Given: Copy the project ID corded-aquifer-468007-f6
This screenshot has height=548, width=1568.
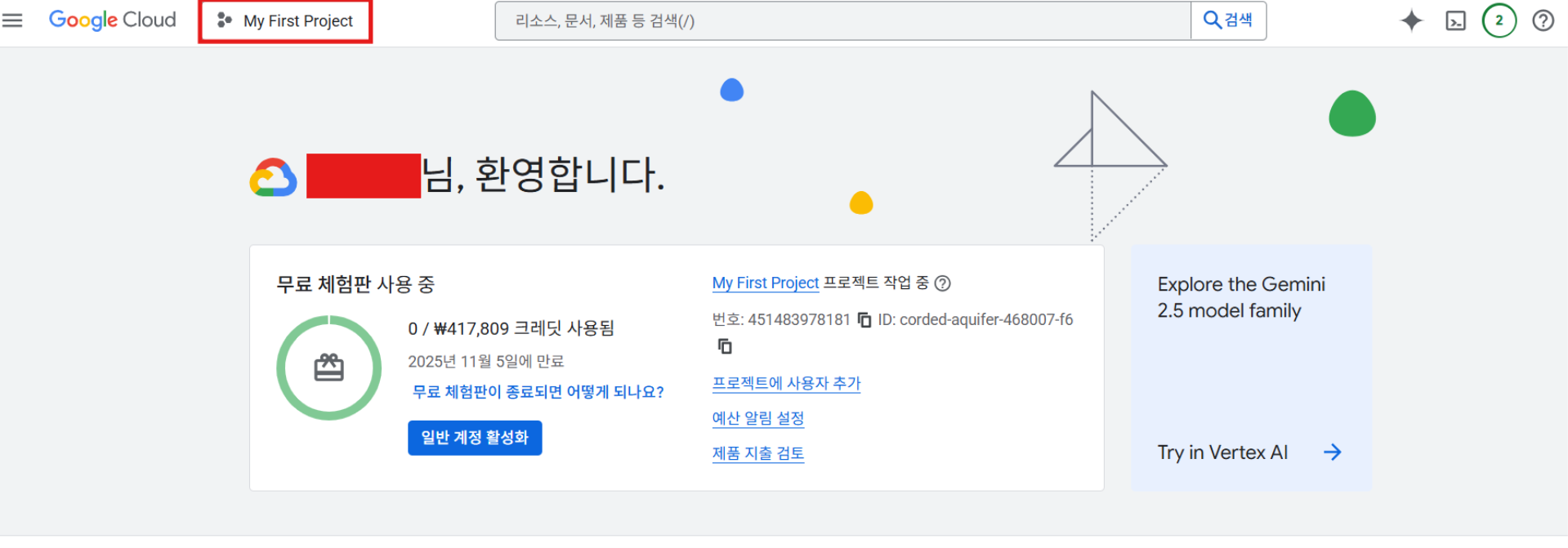Looking at the screenshot, I should (725, 346).
